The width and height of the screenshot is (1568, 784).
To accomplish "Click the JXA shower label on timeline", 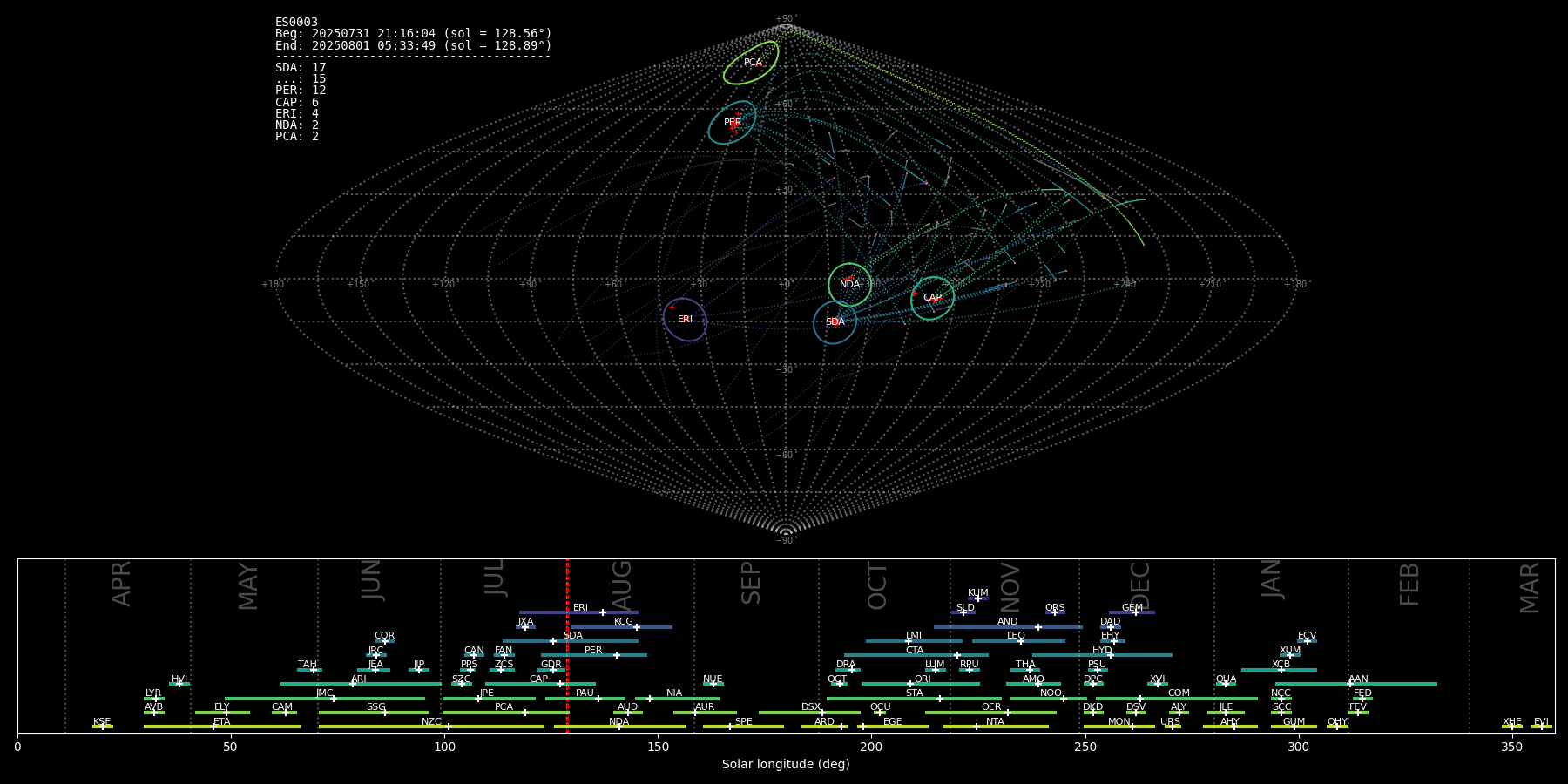I will pyautogui.click(x=525, y=622).
